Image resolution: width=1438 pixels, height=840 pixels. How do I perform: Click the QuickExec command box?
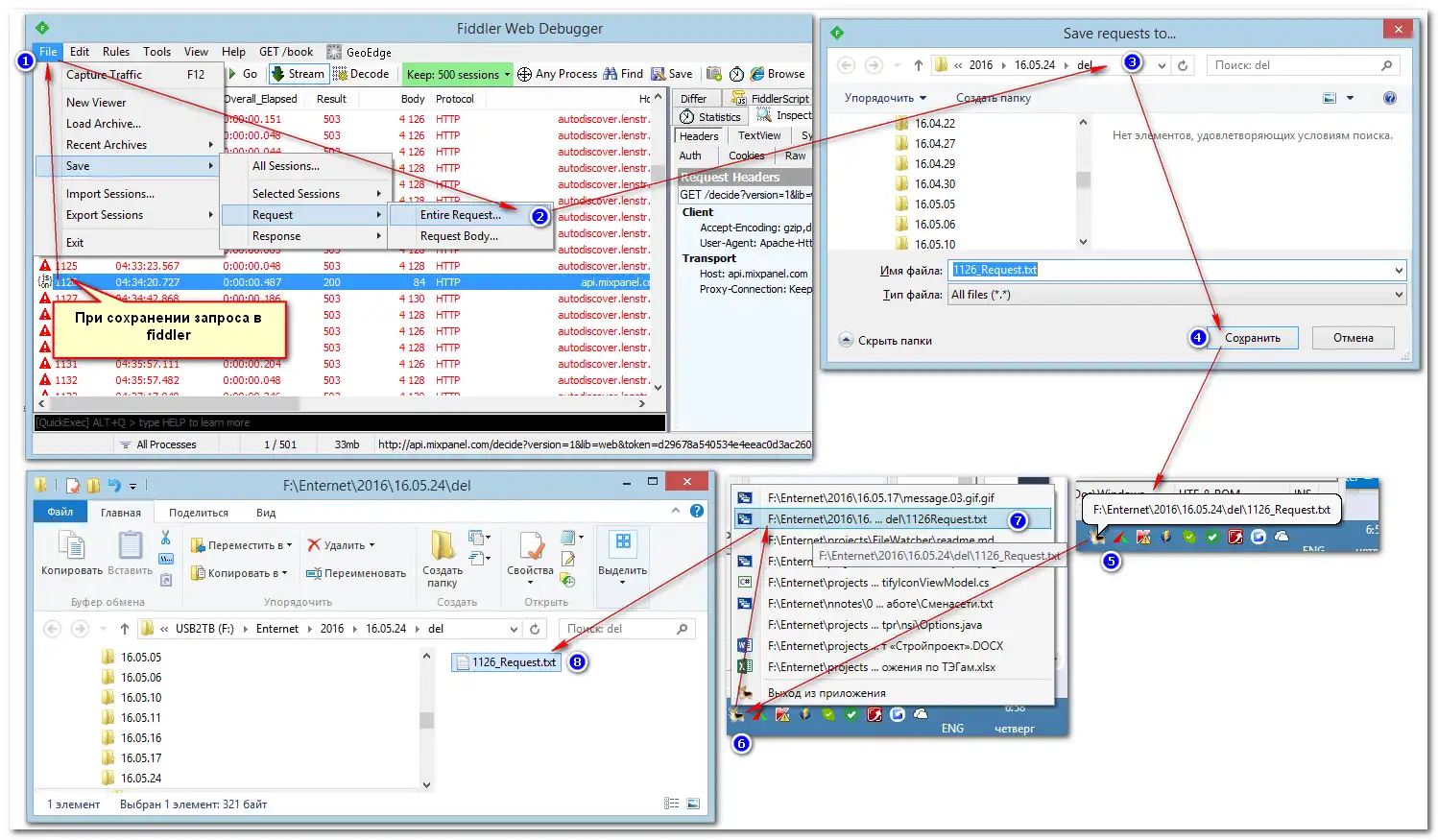(349, 422)
